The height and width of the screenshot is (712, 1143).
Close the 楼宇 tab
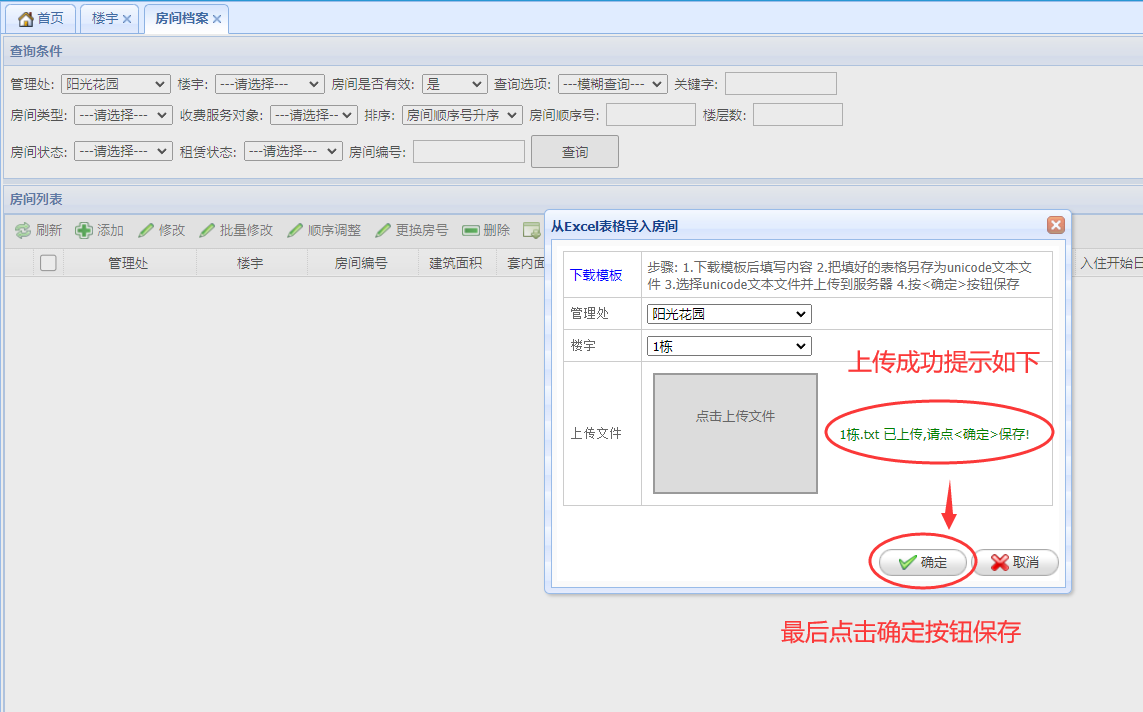point(127,19)
